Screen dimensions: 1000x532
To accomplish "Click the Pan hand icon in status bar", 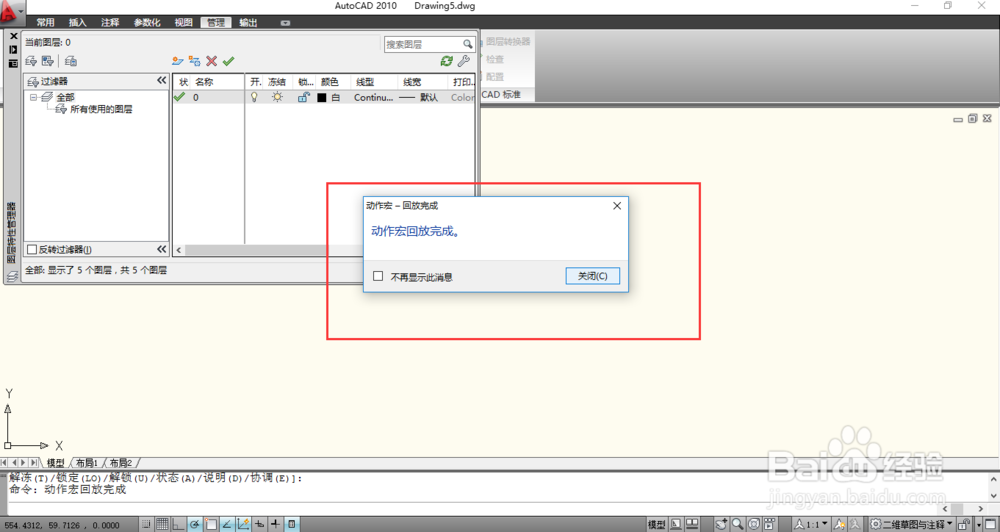I will coord(721,524).
